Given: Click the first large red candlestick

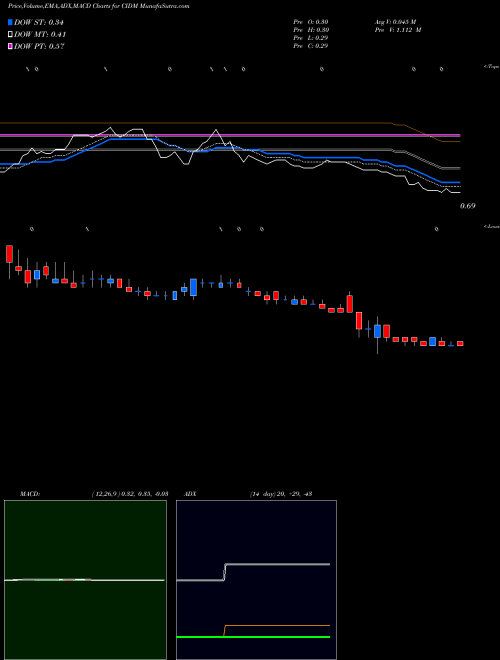Looking at the screenshot, I should [x=9, y=254].
